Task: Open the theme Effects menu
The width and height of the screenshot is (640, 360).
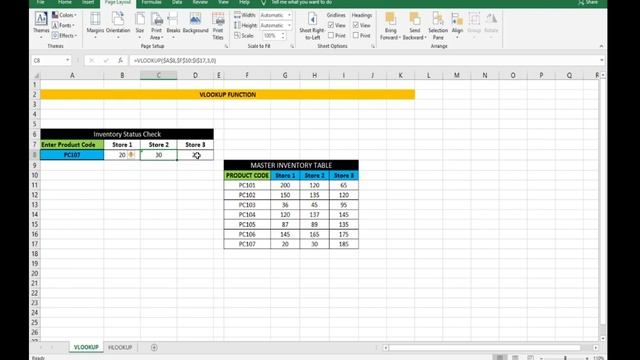Action: coord(64,36)
